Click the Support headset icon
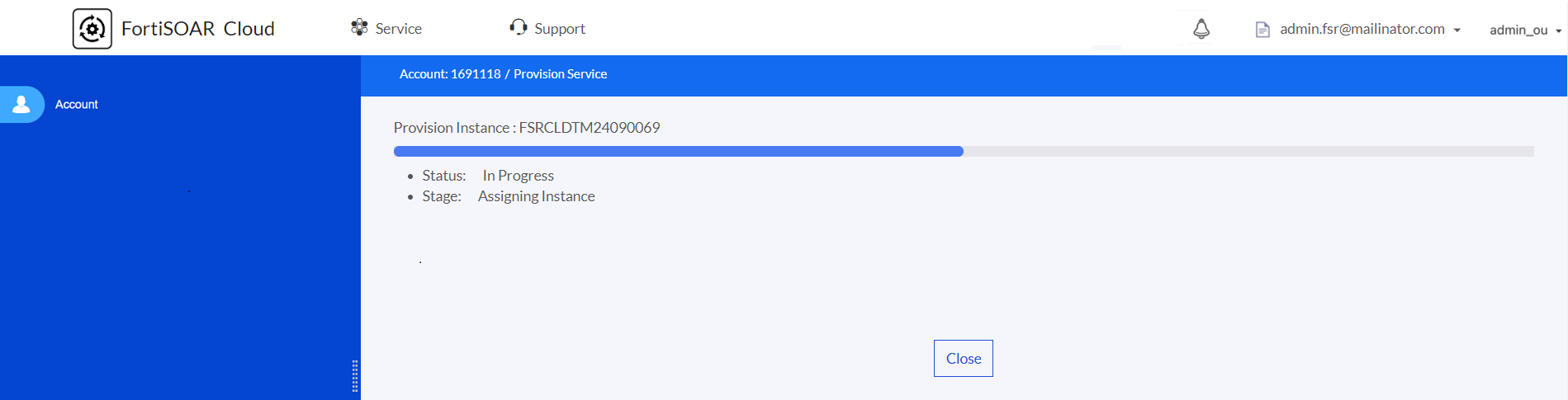This screenshot has width=1568, height=400. 519,28
